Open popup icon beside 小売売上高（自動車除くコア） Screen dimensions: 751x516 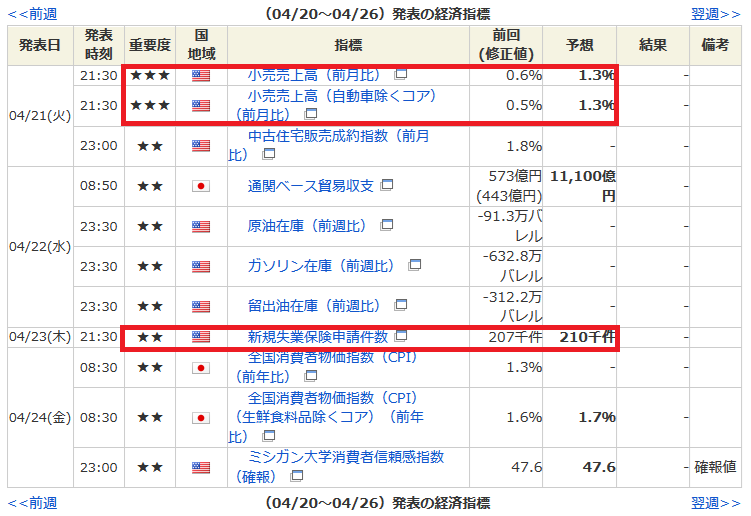point(311,114)
